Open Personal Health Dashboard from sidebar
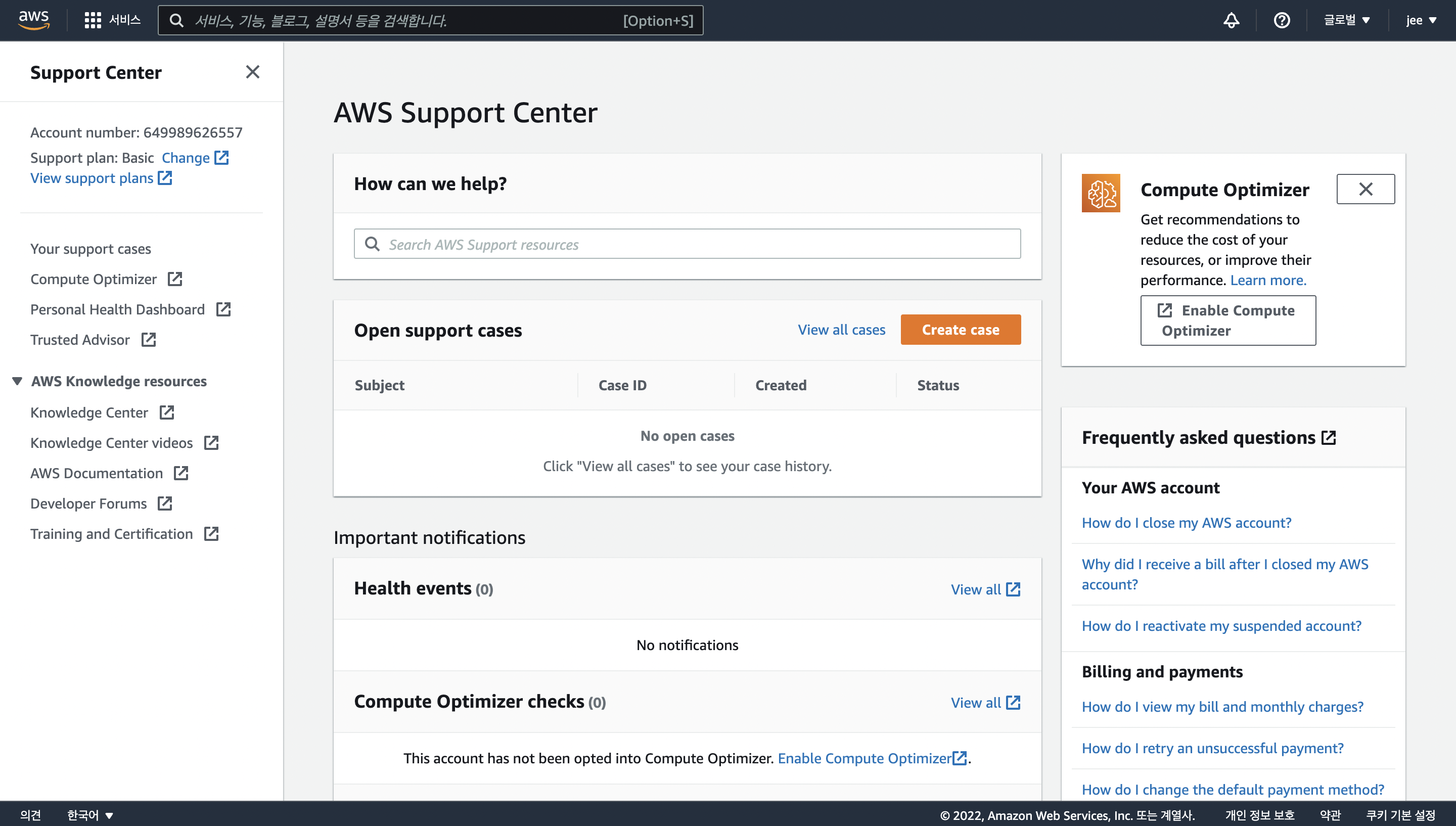The height and width of the screenshot is (826, 1456). 117,309
